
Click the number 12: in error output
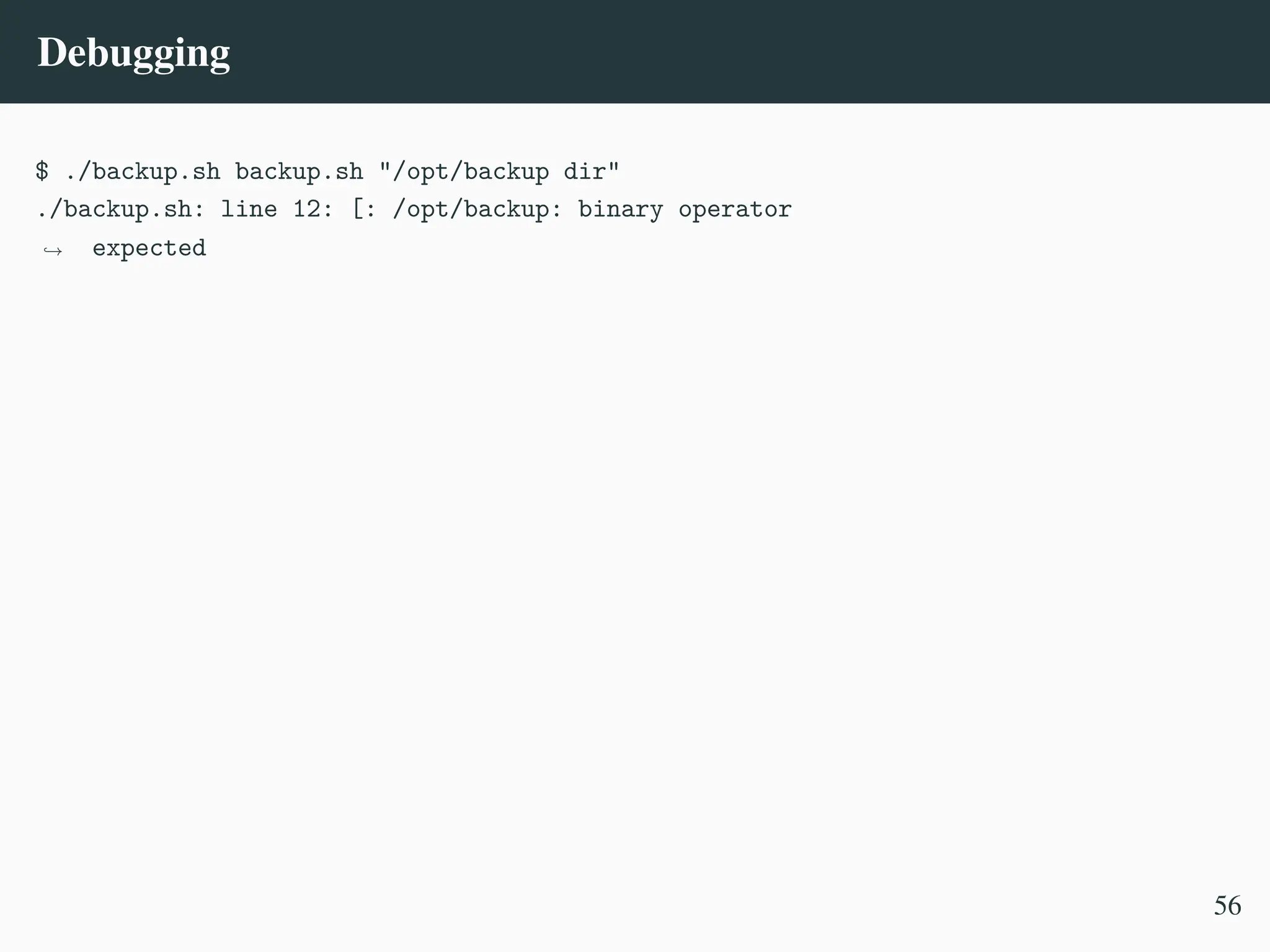pos(313,209)
